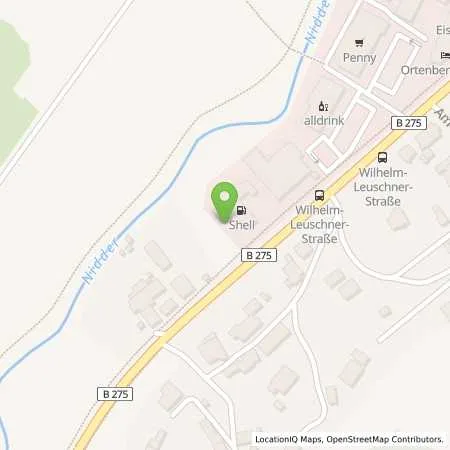
Task: Click the Nidder river label at top
Action: tap(318, 24)
